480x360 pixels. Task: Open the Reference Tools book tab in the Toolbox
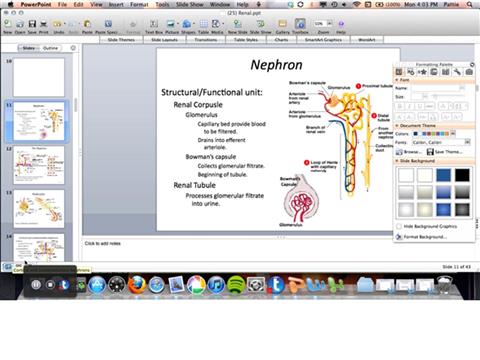445,72
